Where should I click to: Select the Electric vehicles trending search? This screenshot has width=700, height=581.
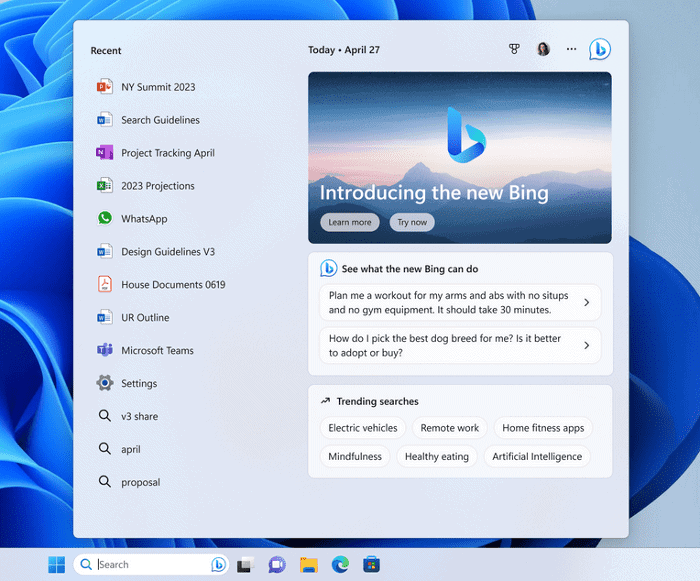(362, 428)
